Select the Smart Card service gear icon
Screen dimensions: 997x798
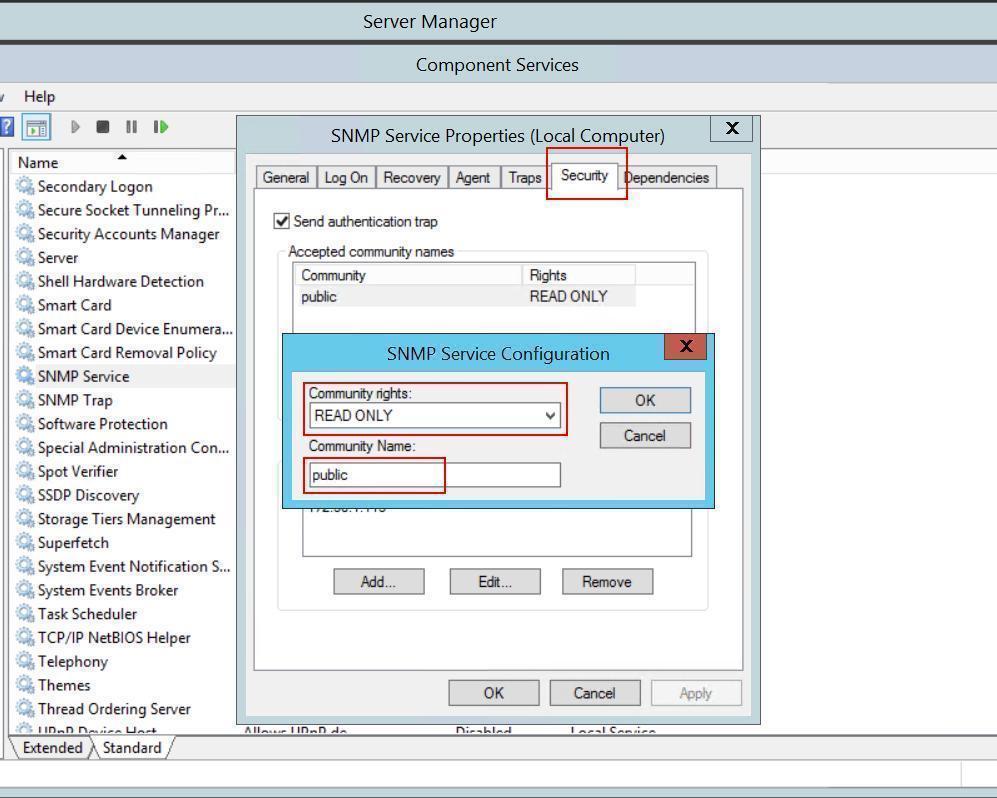(x=25, y=305)
